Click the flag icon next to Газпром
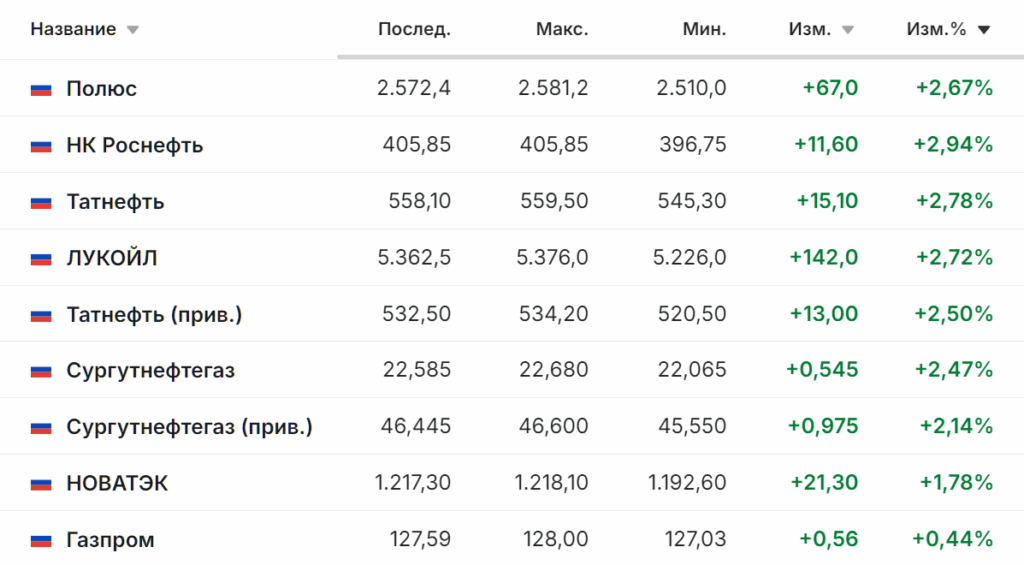 pyautogui.click(x=41, y=540)
